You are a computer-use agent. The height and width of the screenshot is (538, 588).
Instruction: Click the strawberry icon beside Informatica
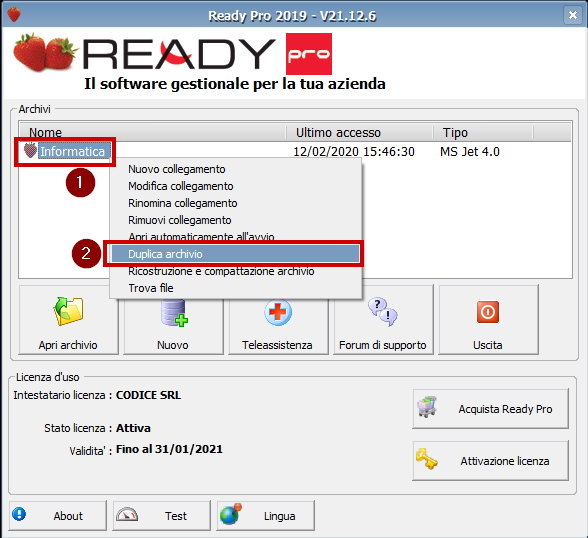pyautogui.click(x=30, y=151)
